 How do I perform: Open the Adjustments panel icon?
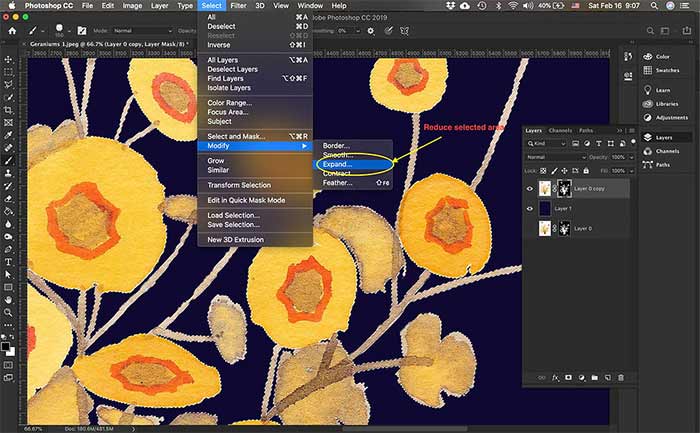click(649, 117)
